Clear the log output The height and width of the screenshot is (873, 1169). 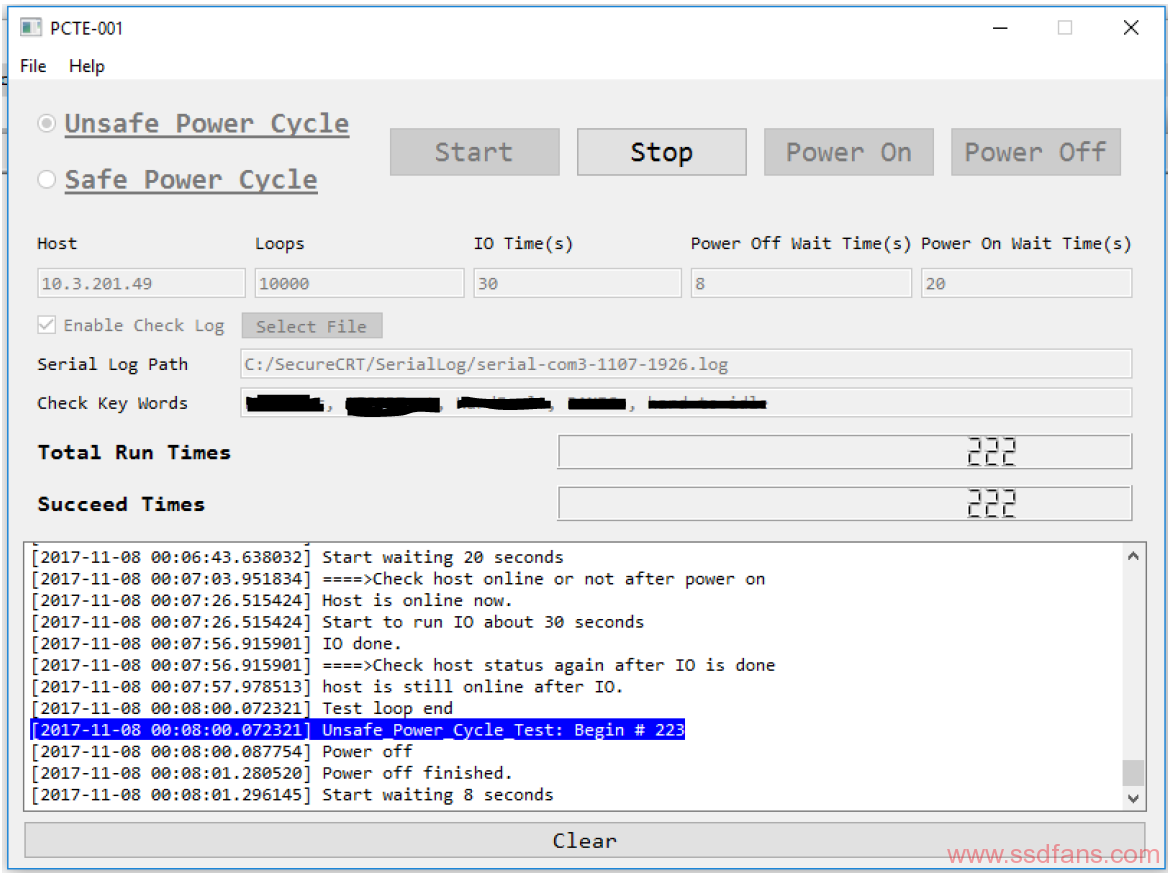(x=584, y=840)
